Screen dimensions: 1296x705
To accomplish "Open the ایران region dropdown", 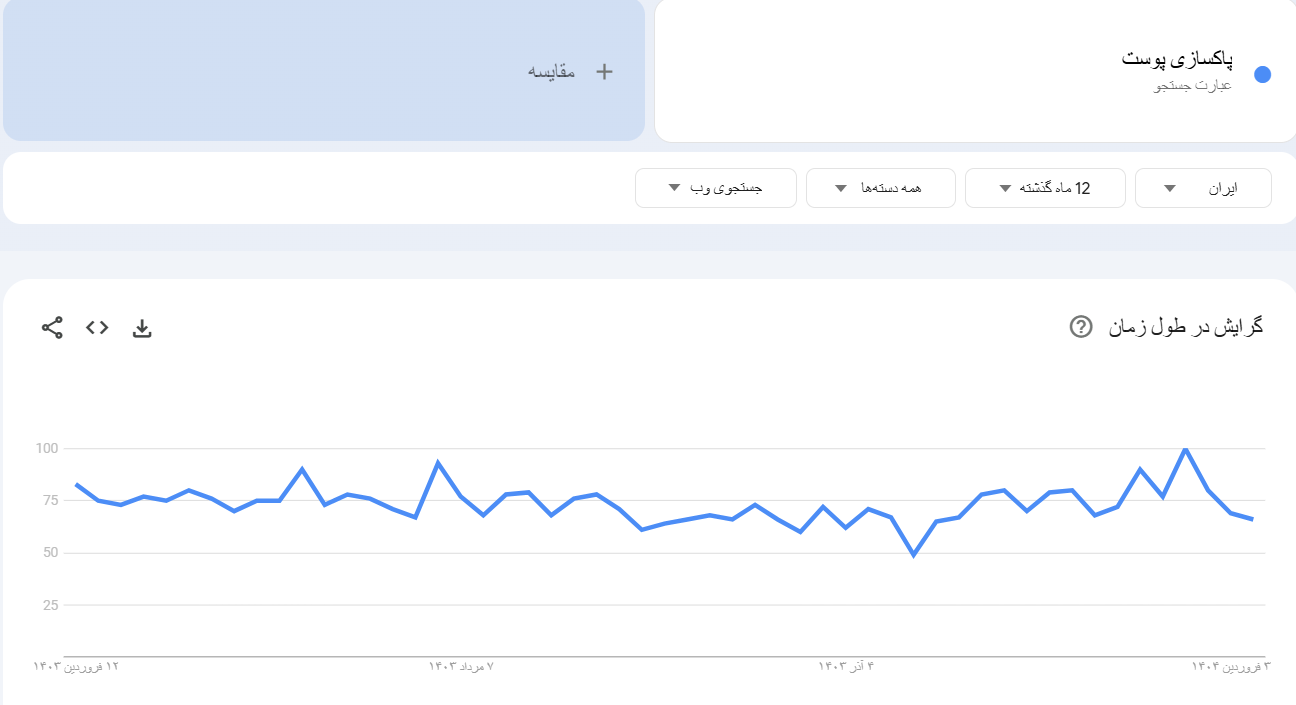I will click(1203, 188).
